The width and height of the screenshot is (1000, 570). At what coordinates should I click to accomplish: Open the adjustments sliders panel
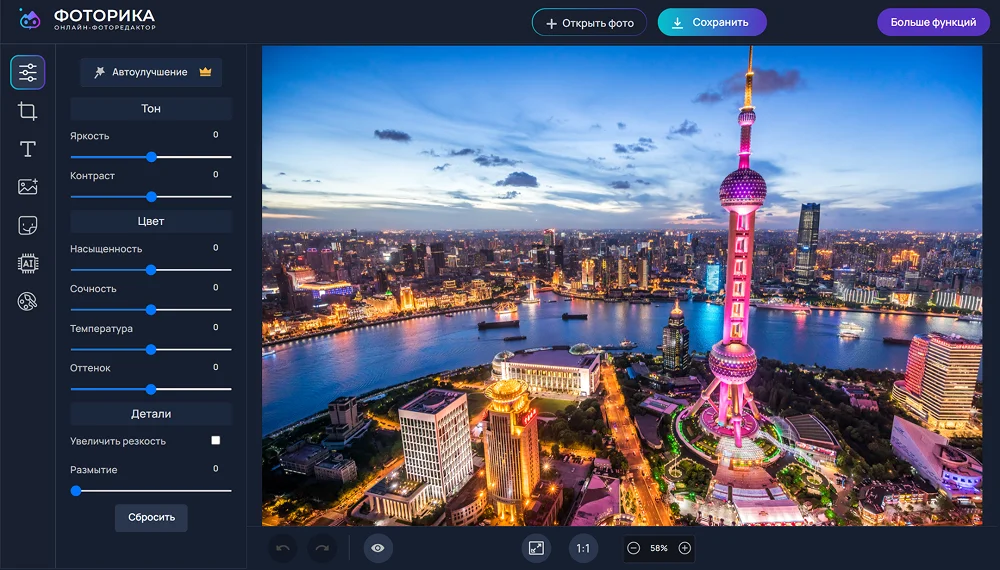point(27,73)
